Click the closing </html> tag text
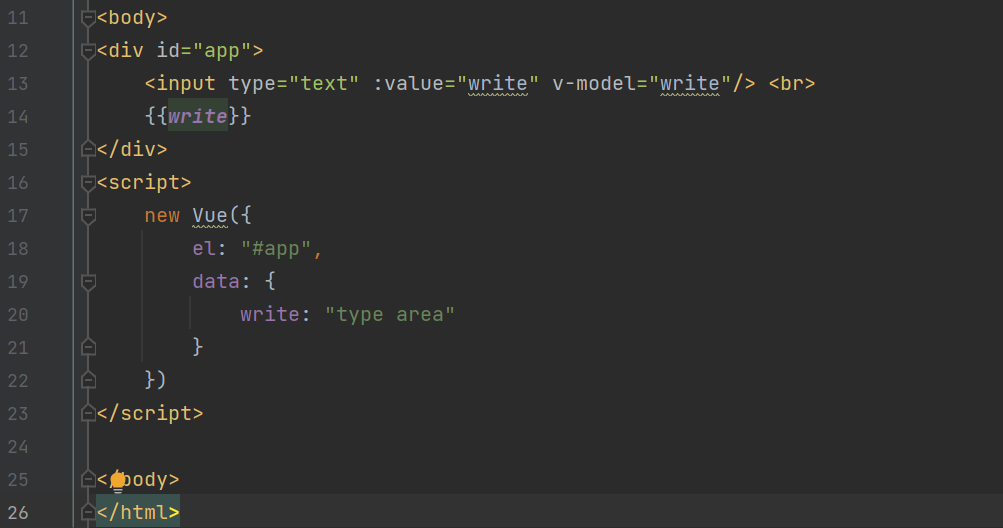Screen dimensions: 1003x528 138,512
